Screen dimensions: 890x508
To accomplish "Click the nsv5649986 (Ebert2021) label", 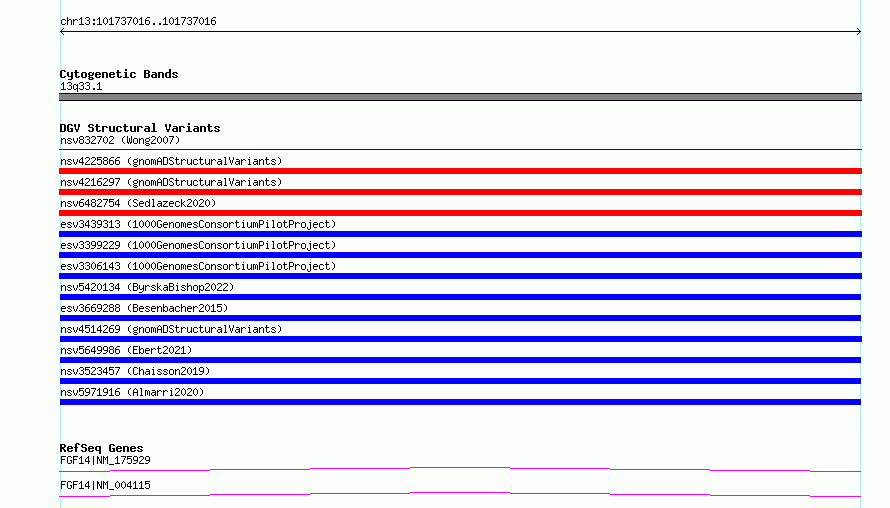I will (x=126, y=350).
